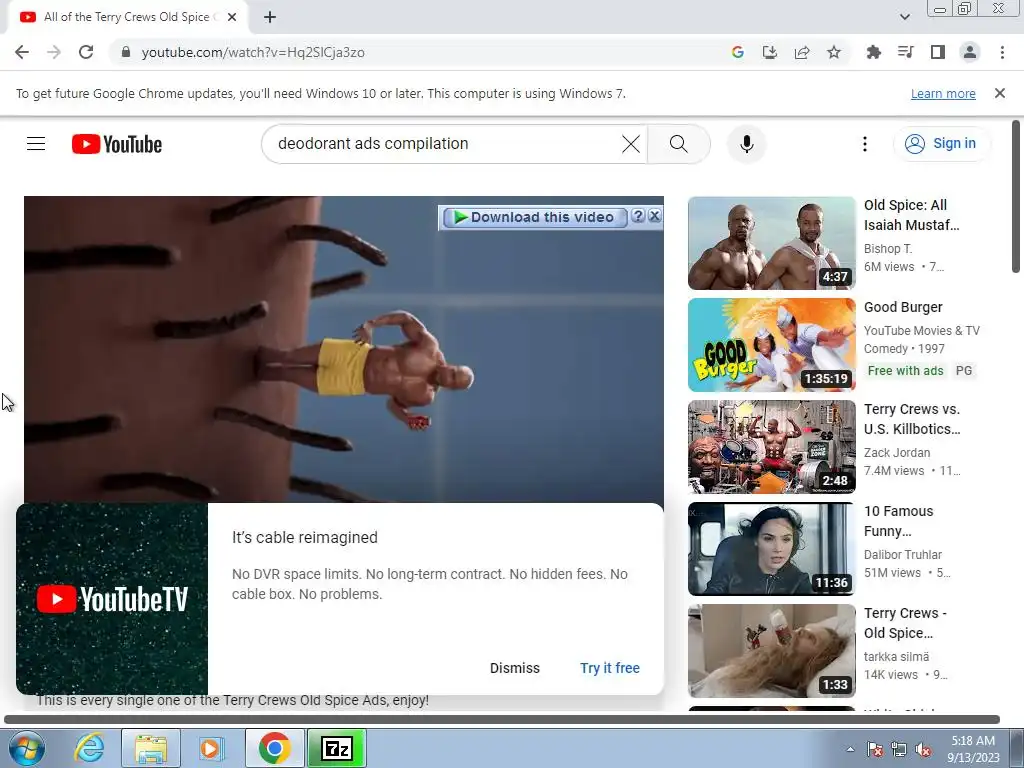This screenshot has height=768, width=1024.
Task: Open Windows Explorer from the taskbar
Action: tap(151, 748)
